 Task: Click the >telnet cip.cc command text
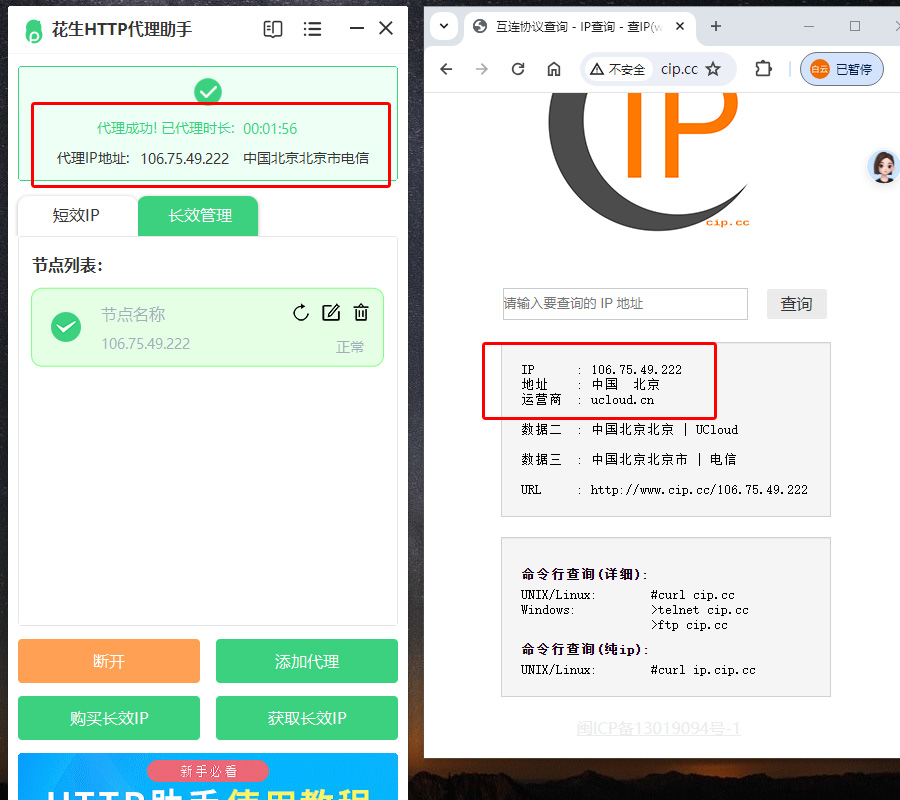click(700, 610)
